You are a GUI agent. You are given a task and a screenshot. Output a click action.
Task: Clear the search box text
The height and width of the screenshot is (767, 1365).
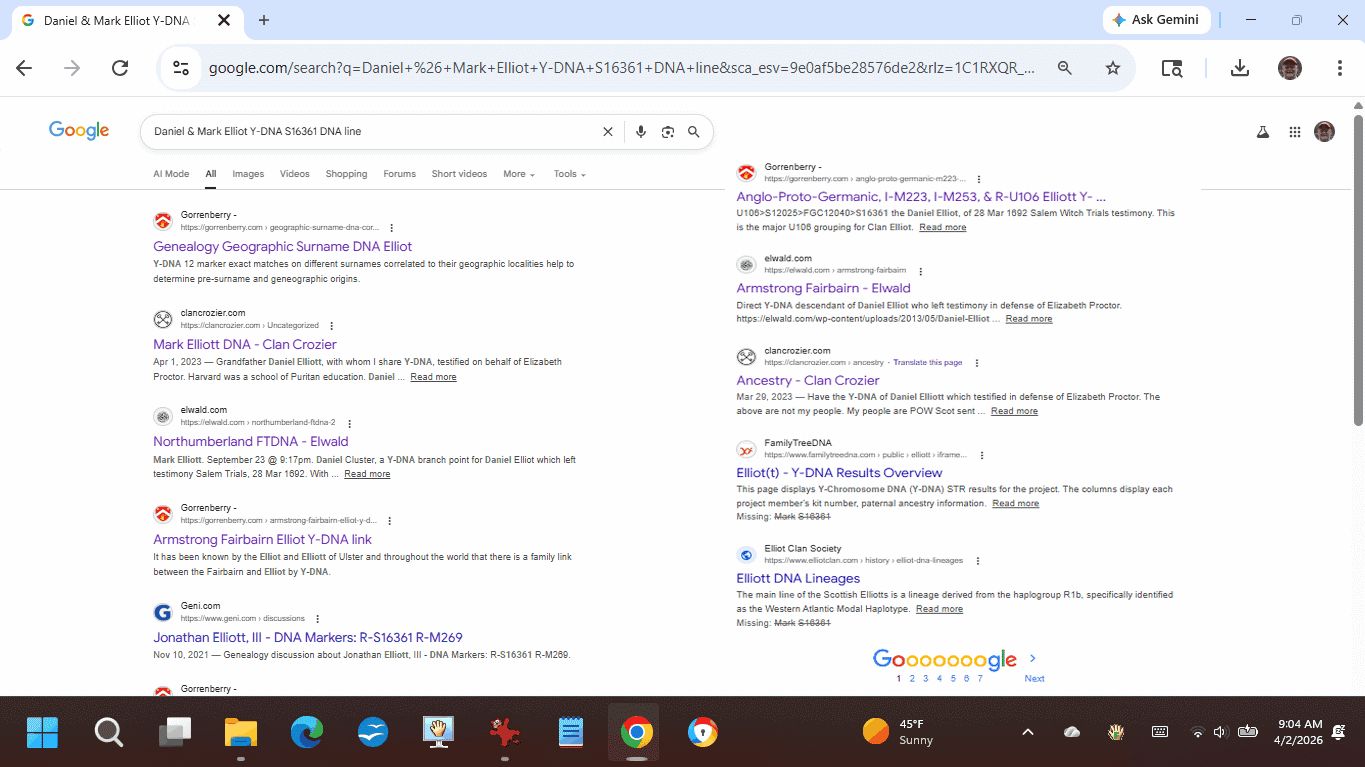(x=607, y=132)
